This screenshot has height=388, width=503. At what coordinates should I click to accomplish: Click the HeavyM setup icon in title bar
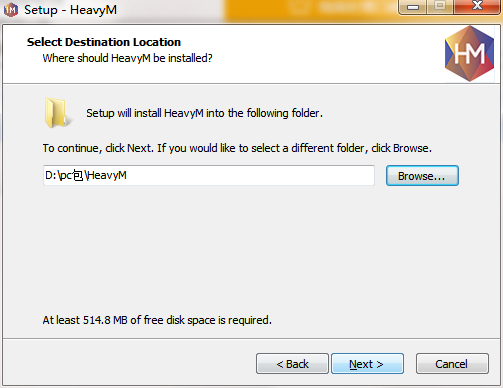(x=11, y=10)
